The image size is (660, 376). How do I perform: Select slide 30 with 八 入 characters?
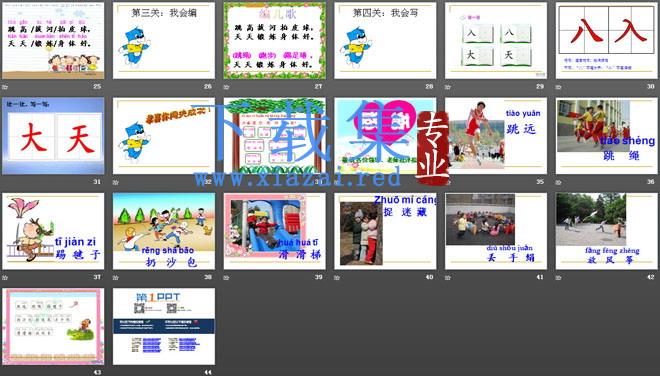click(x=607, y=40)
